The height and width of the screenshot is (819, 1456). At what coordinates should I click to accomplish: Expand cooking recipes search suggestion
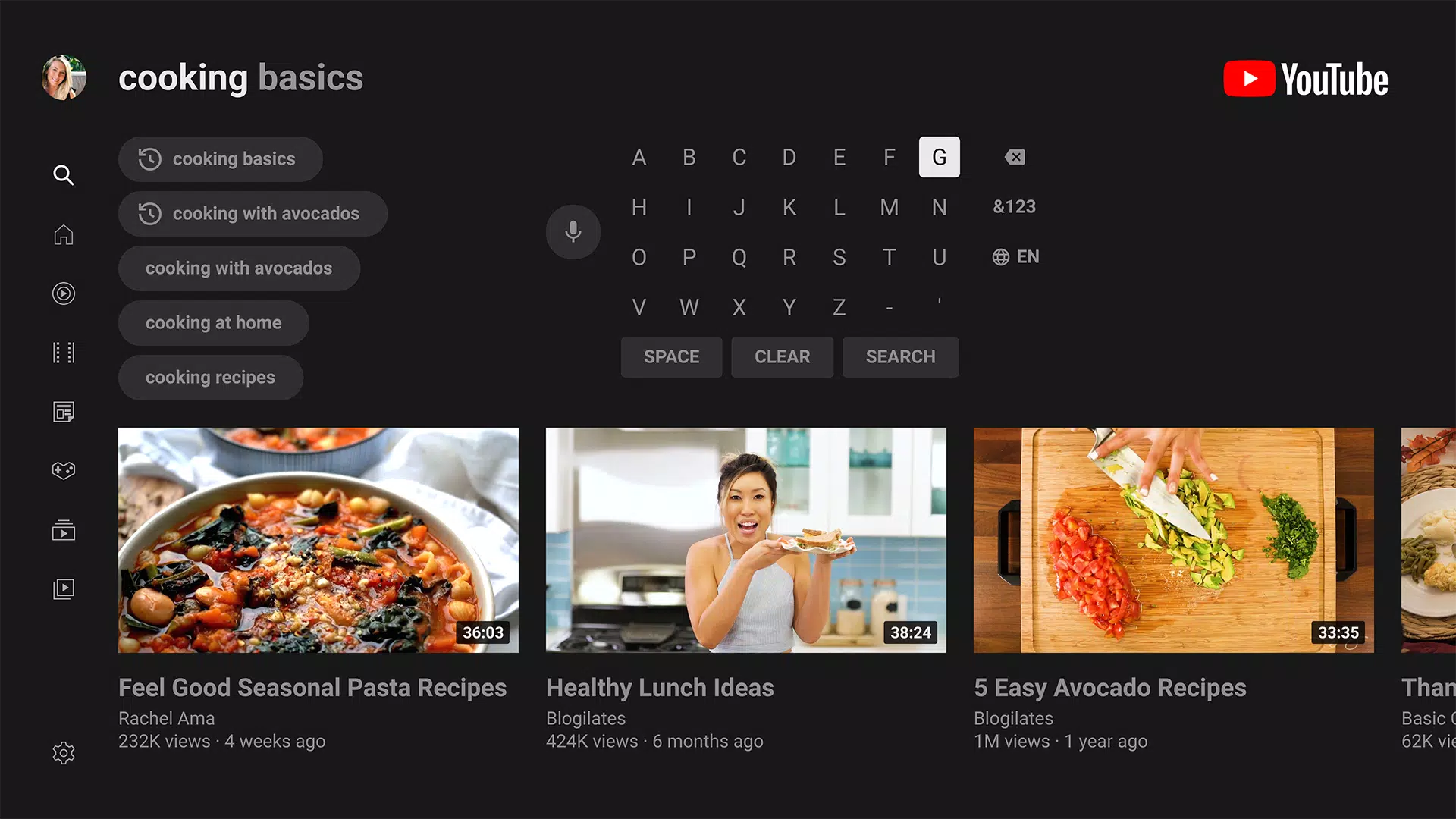tap(210, 377)
